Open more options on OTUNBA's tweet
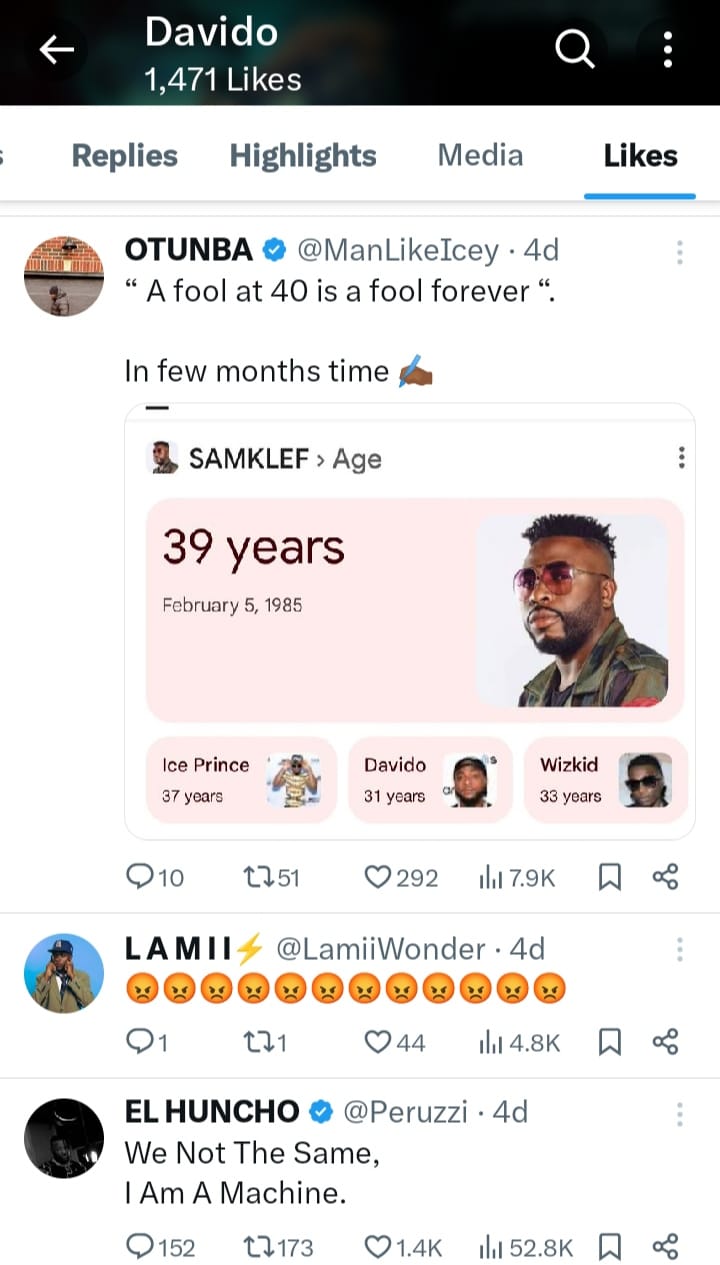This screenshot has height=1265, width=720. coord(679,252)
